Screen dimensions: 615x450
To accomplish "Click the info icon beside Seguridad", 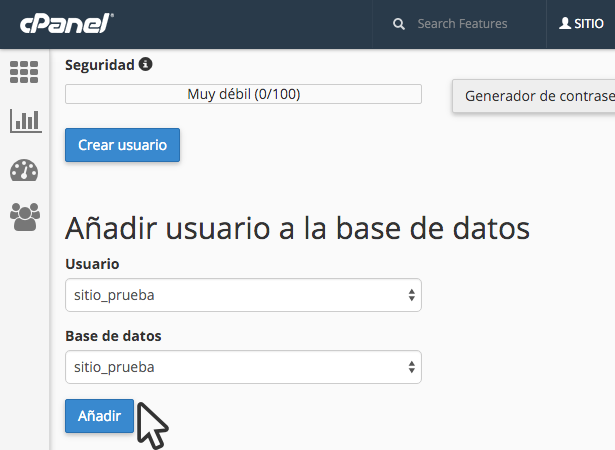I will coord(146,64).
